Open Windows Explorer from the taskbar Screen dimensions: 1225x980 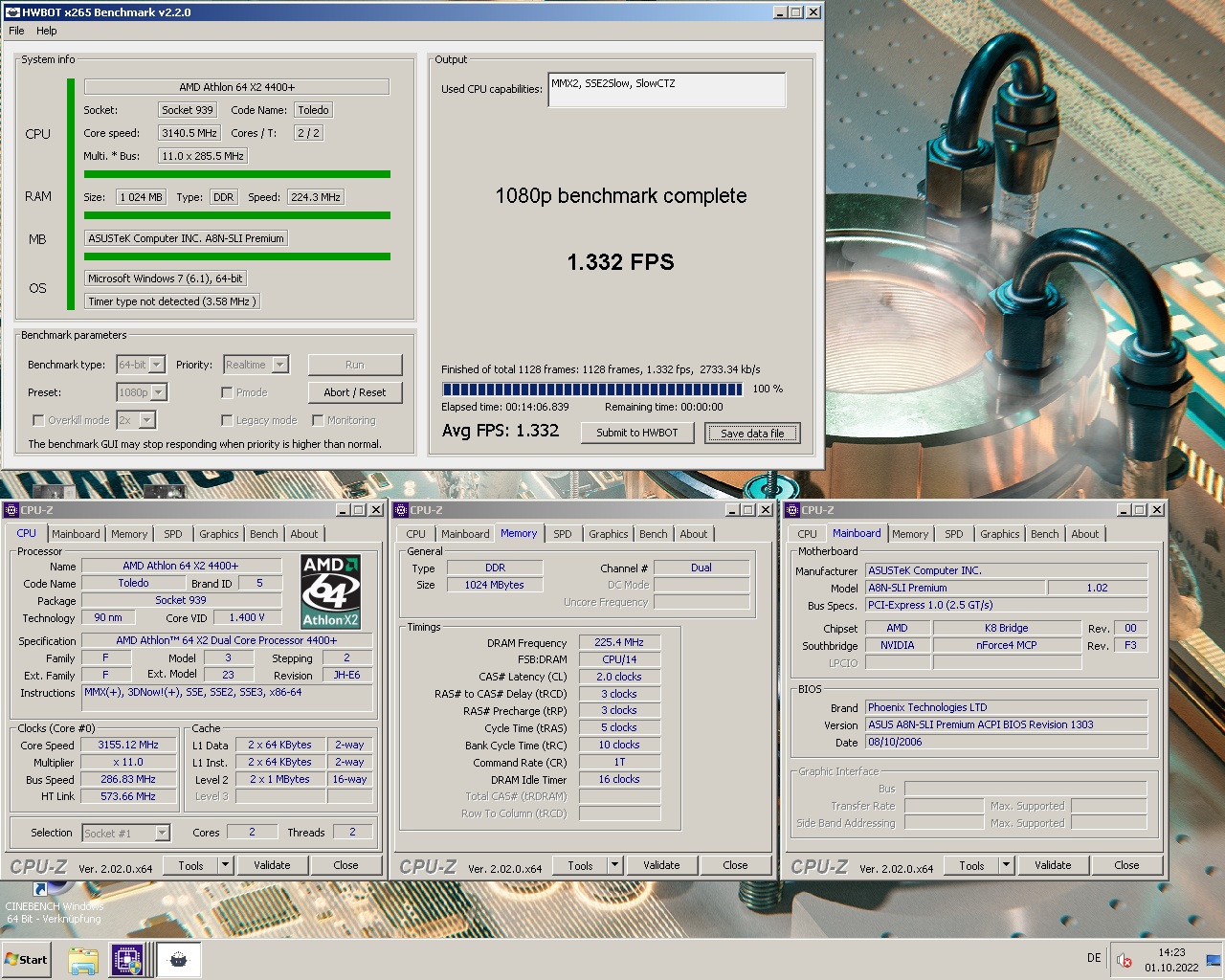click(83, 960)
